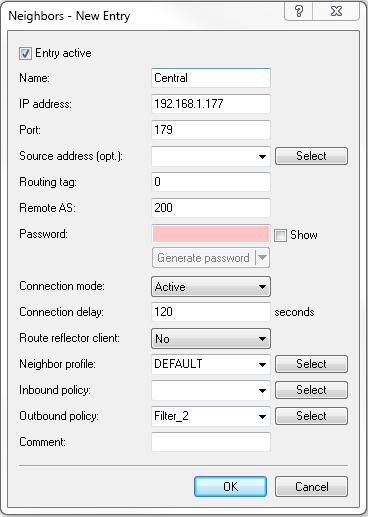Image resolution: width=368 pixels, height=517 pixels.
Task: Click Select next to Source address
Action: pos(311,156)
